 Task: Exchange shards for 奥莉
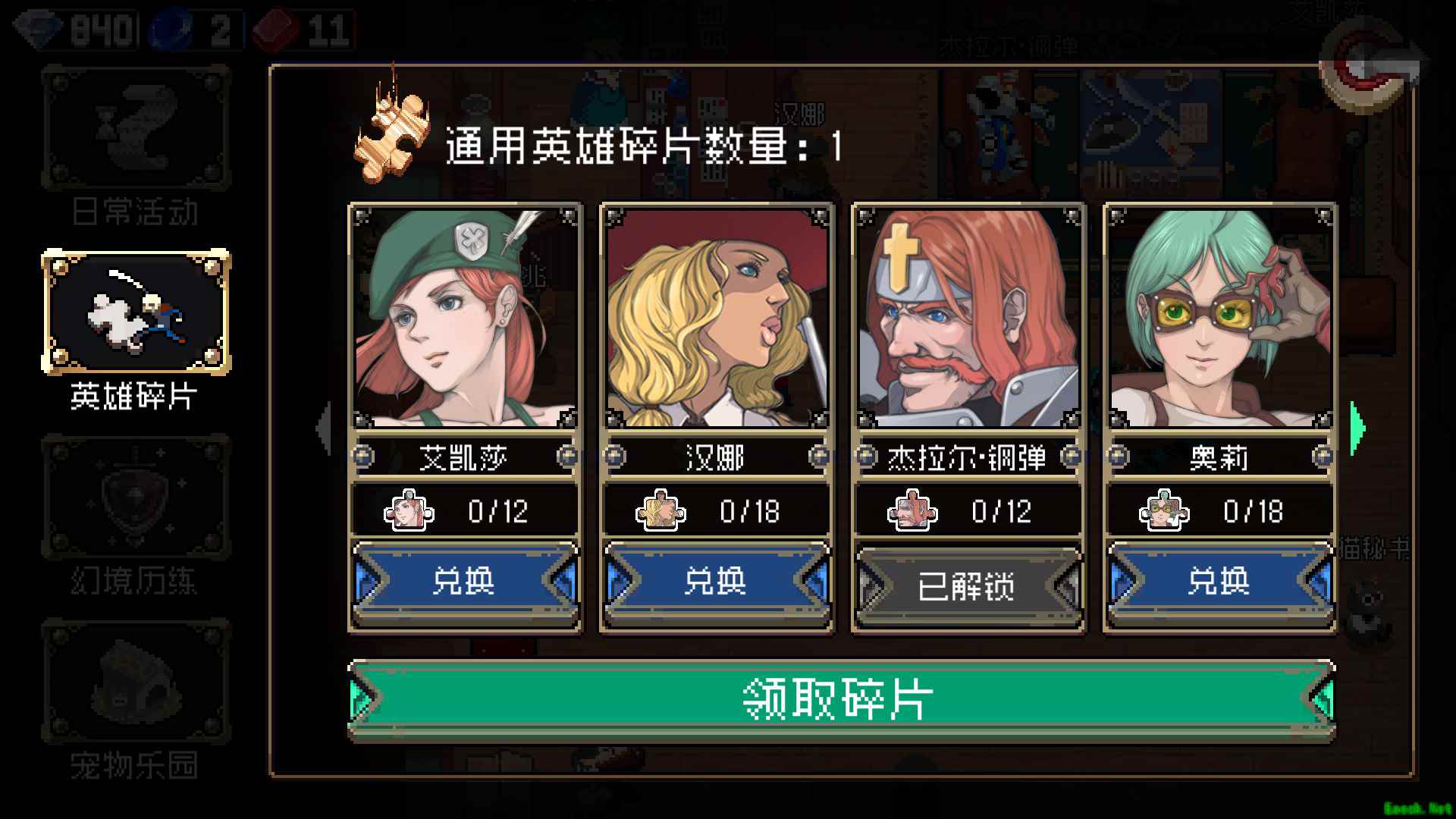tap(1220, 582)
